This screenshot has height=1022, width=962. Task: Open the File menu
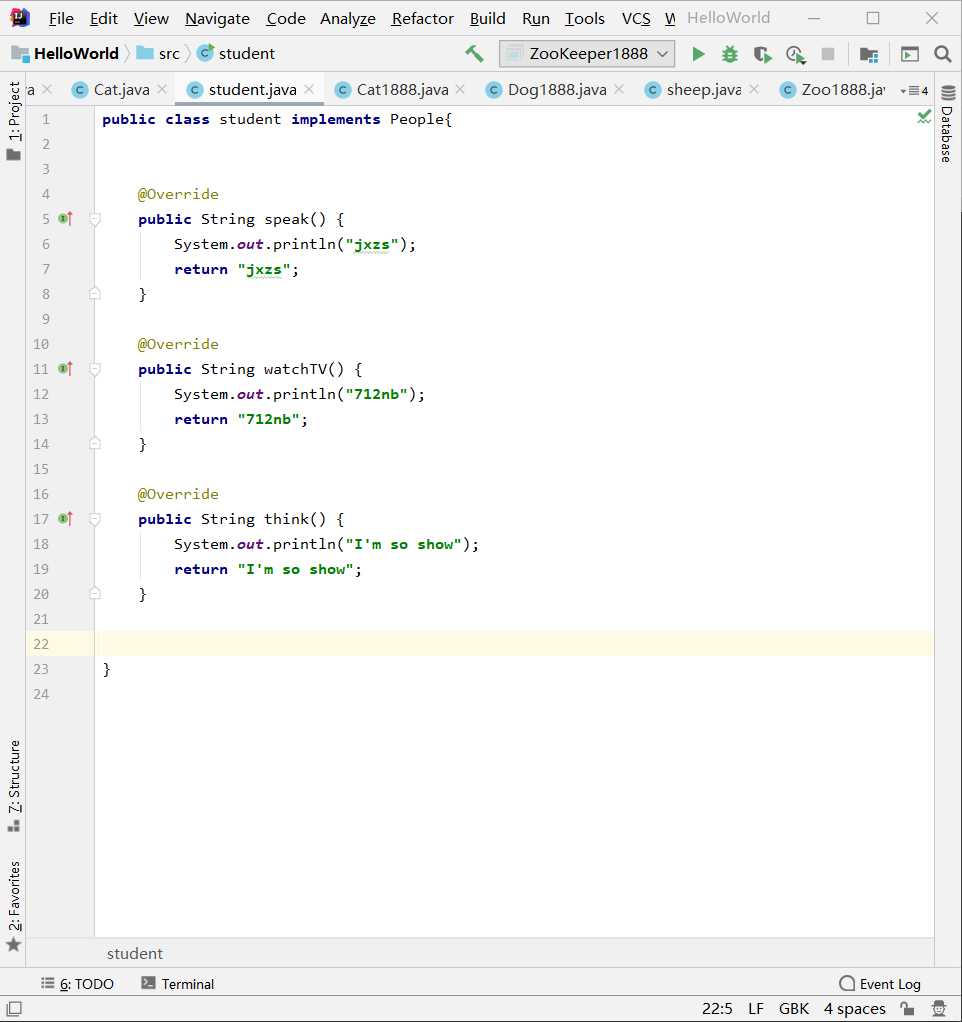click(61, 19)
